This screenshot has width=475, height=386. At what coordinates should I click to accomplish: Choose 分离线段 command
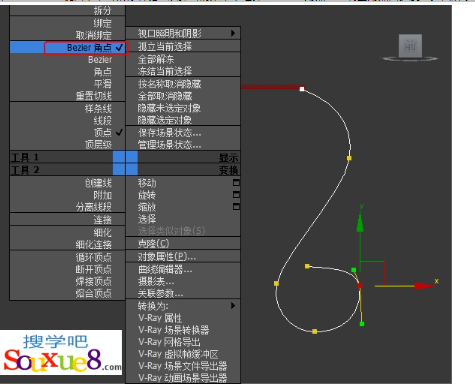67,207
